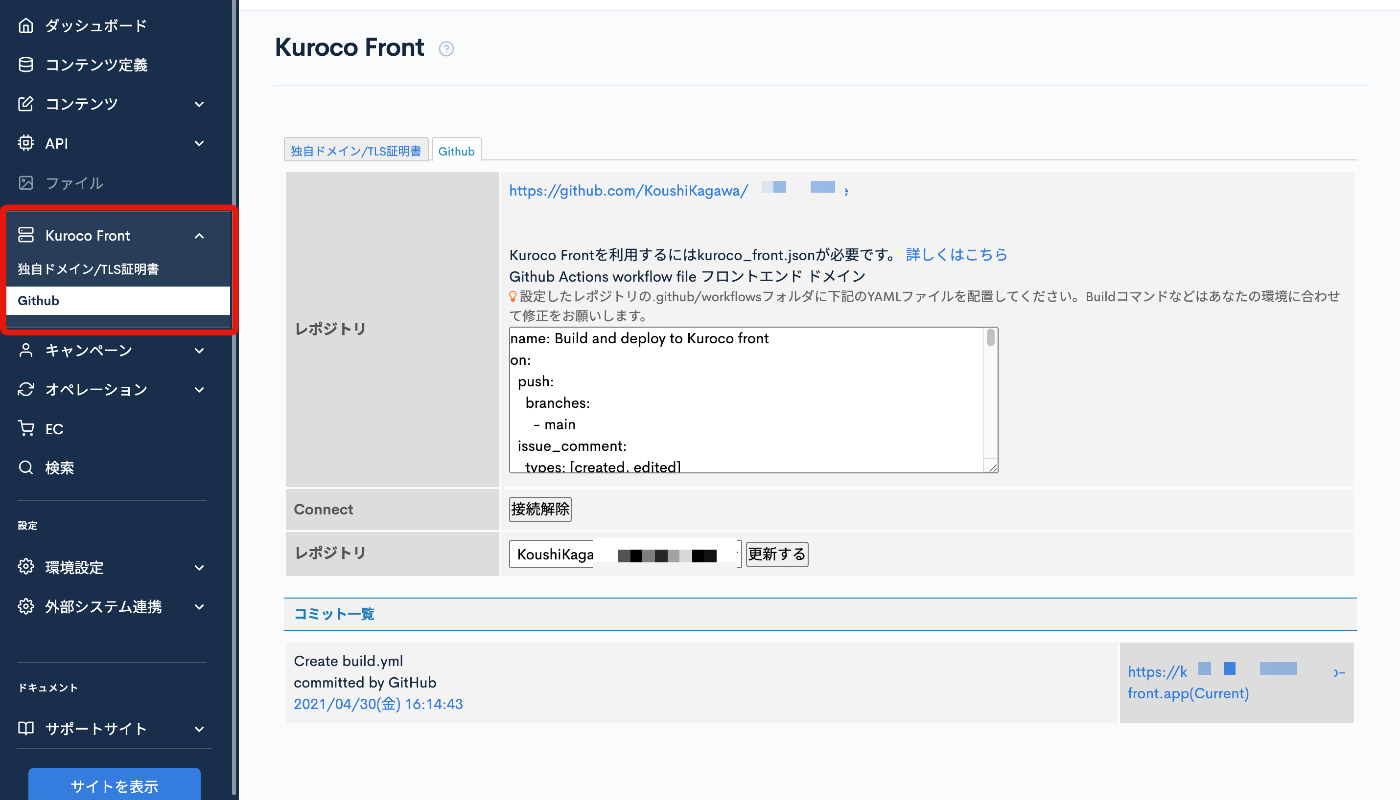The width and height of the screenshot is (1400, 800).
Task: Expand the オペレーション menu chevron
Action: pos(199,389)
